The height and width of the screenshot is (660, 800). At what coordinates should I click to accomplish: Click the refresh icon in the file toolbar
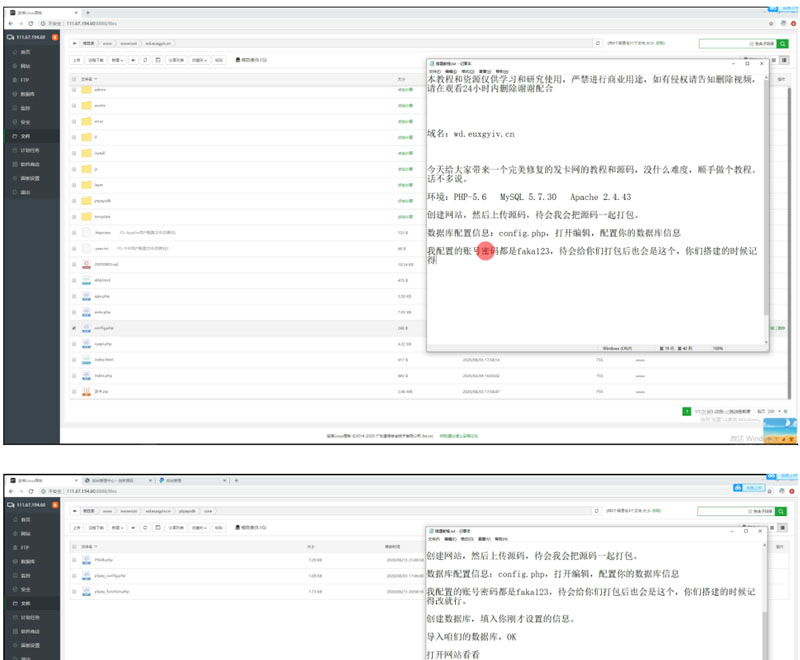144,58
